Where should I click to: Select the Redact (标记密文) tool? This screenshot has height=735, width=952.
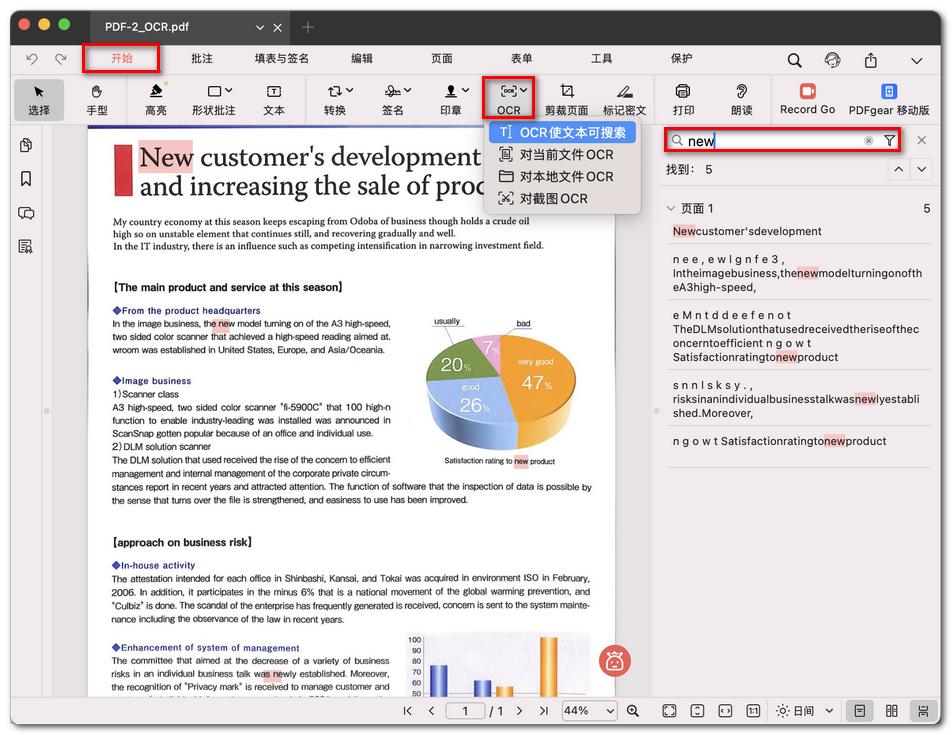[x=624, y=99]
